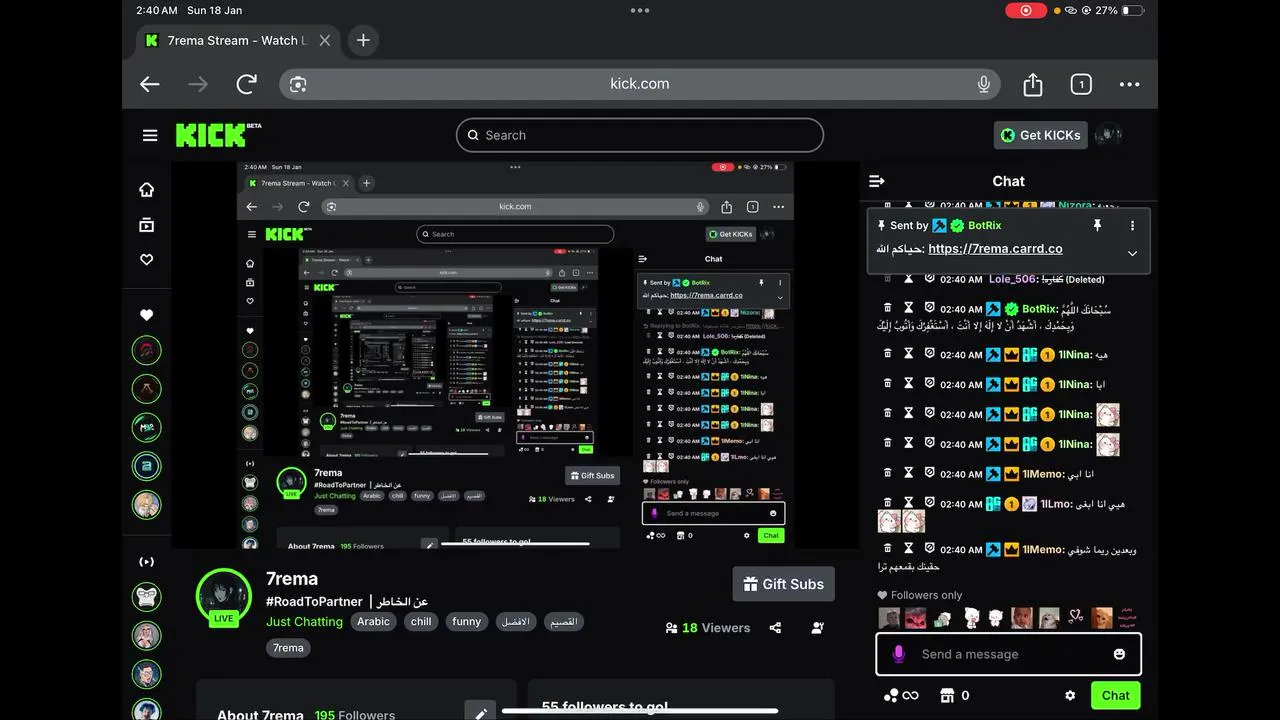Tap the three dots at top center

click(x=640, y=10)
